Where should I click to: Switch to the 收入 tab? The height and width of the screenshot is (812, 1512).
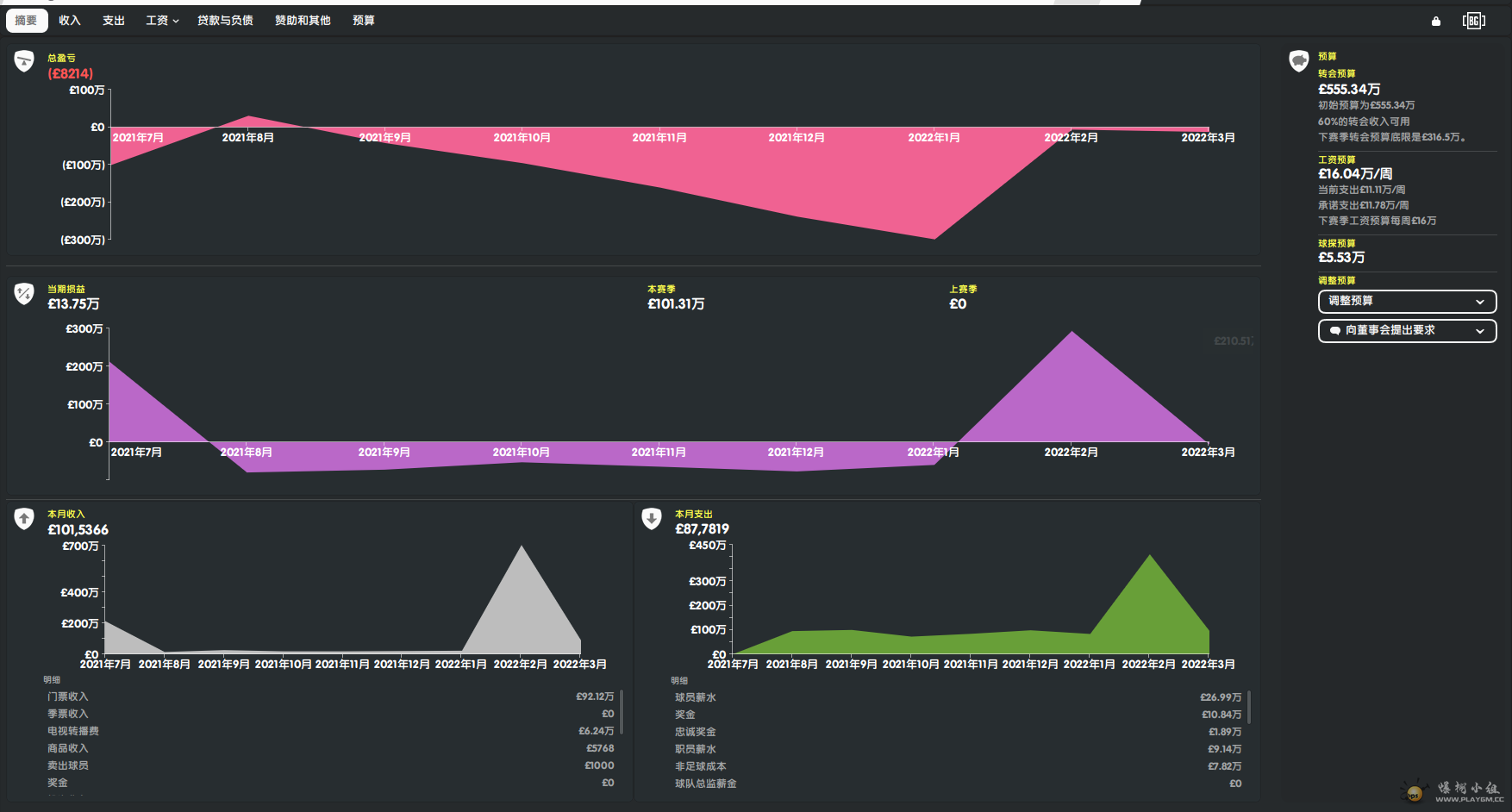[x=70, y=21]
